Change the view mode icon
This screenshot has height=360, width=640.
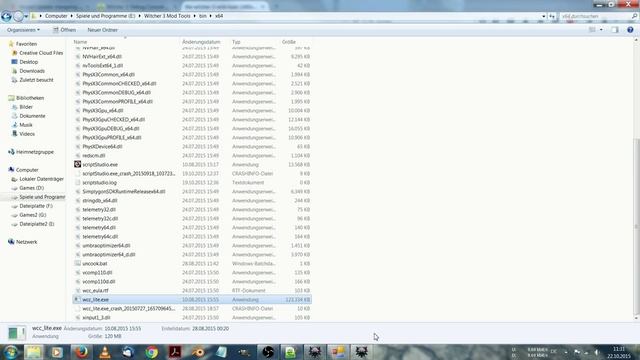point(592,30)
